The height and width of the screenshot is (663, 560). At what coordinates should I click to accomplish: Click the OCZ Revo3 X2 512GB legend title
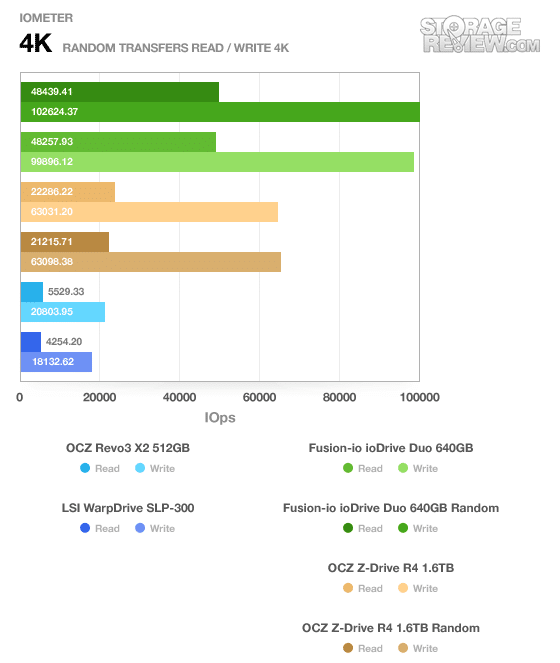pos(128,448)
